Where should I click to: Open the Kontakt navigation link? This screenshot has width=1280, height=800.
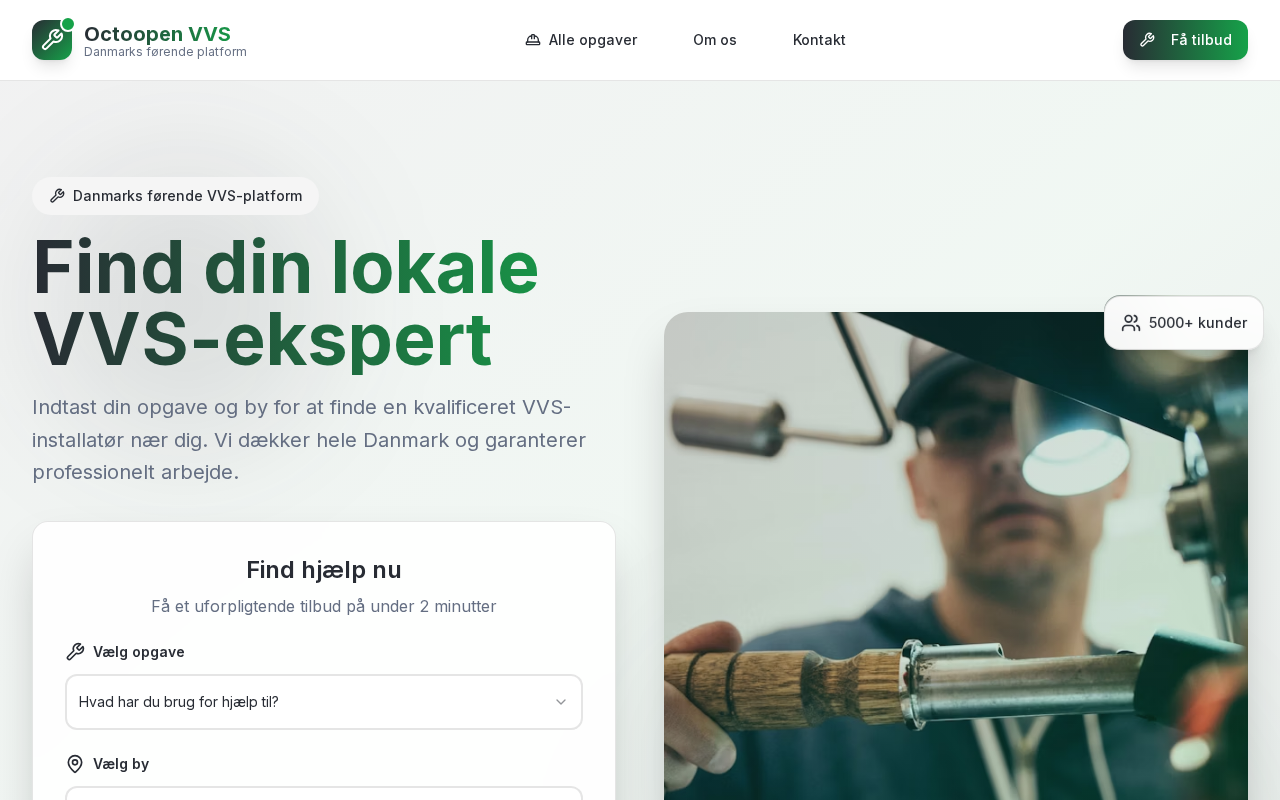click(x=819, y=40)
